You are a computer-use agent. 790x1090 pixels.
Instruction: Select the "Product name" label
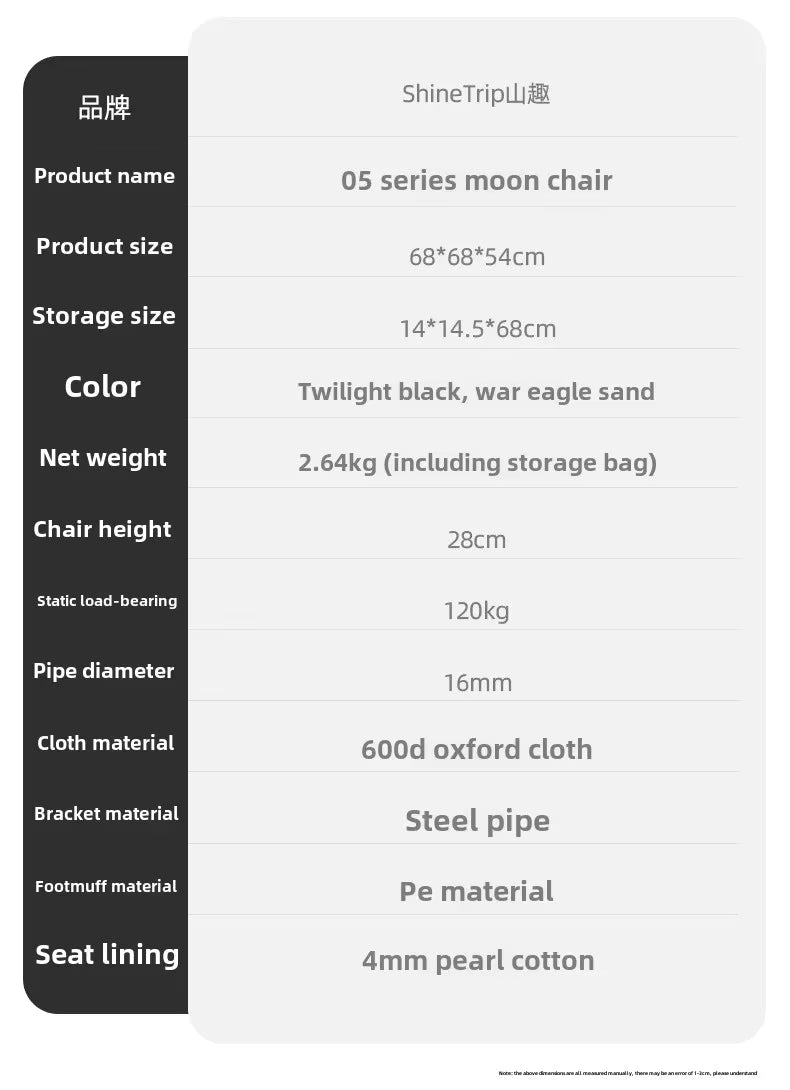coord(104,176)
